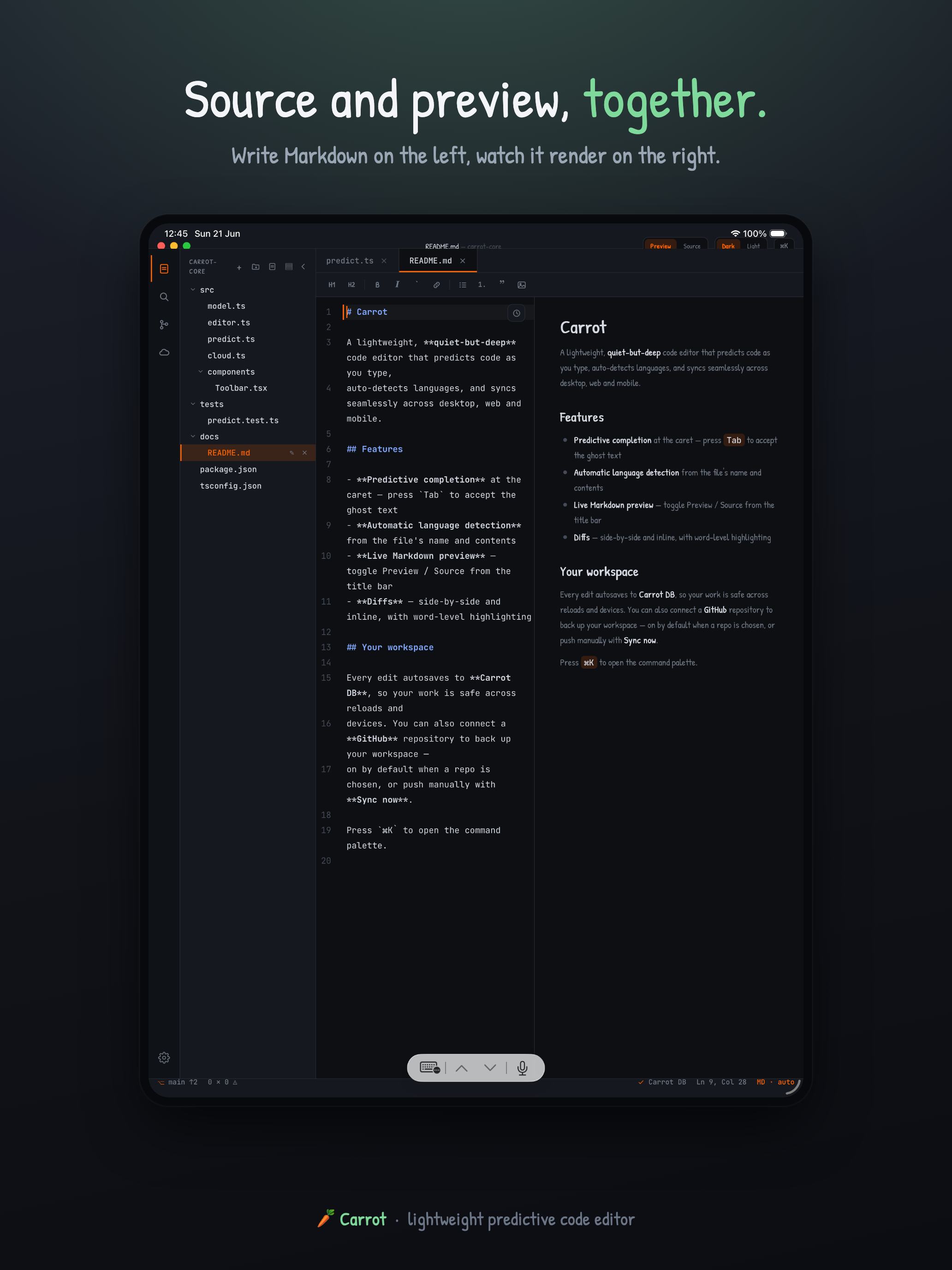952x1270 pixels.
Task: Create a new folder icon in explorer header
Action: 256,267
